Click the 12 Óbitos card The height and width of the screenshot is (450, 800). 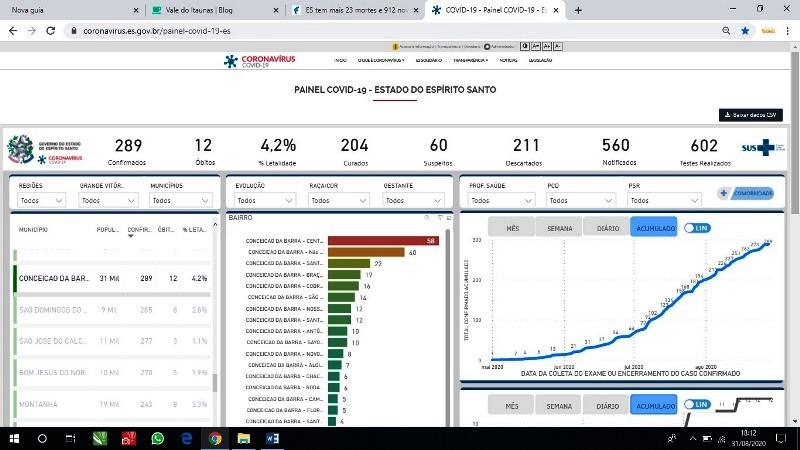(204, 152)
